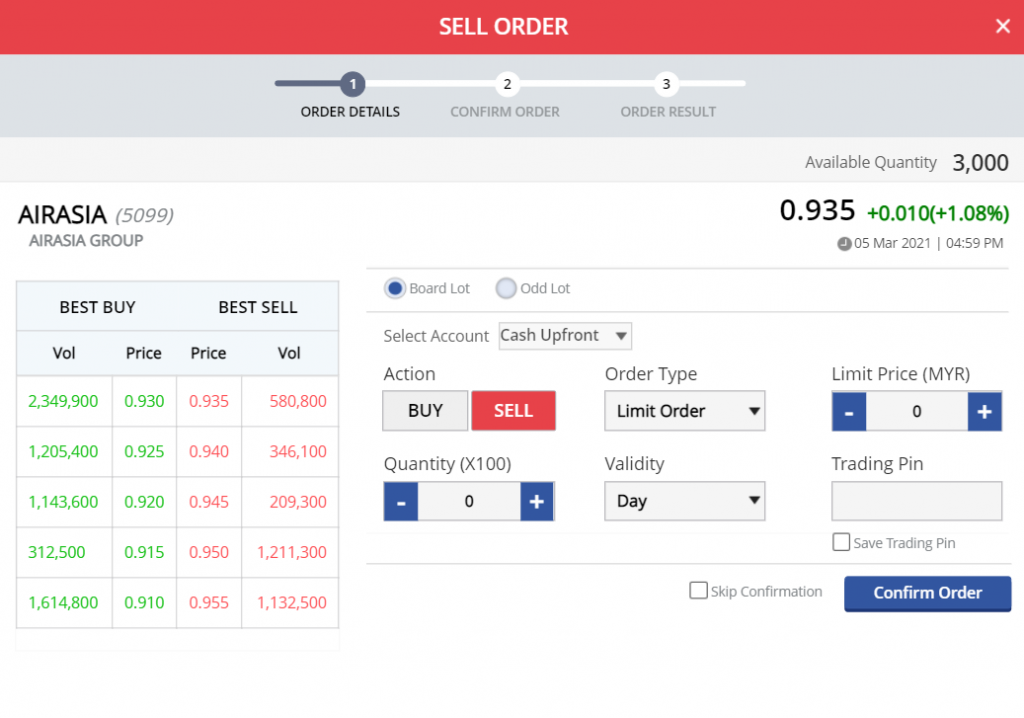The height and width of the screenshot is (718, 1024).
Task: Close the Sell Order dialog
Action: coord(1002,26)
